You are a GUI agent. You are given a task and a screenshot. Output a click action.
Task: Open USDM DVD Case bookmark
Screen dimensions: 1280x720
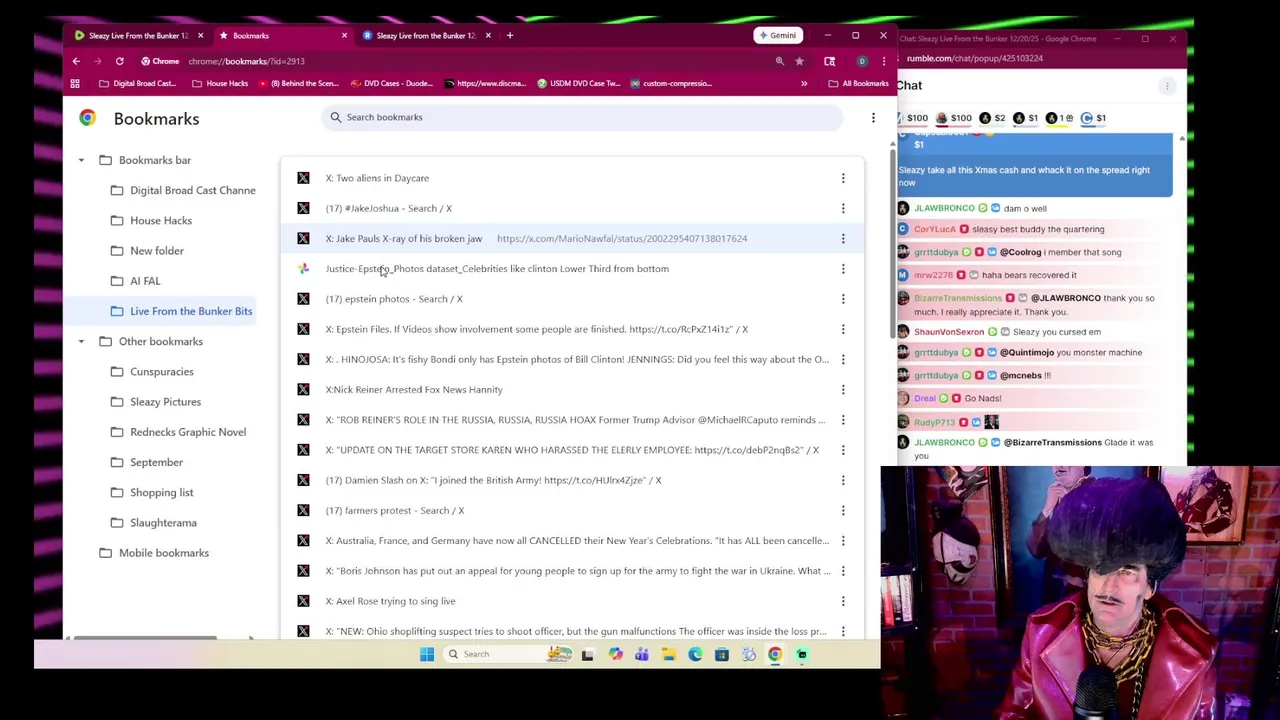click(578, 84)
